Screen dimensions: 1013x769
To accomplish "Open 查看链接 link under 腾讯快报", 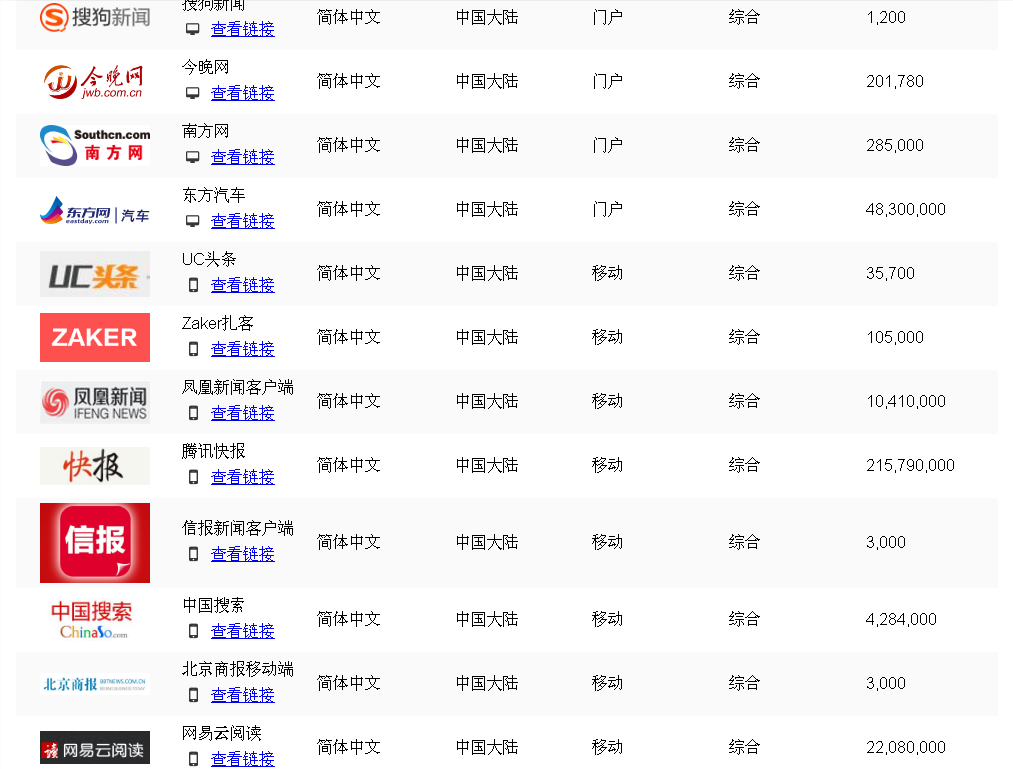I will point(243,477).
